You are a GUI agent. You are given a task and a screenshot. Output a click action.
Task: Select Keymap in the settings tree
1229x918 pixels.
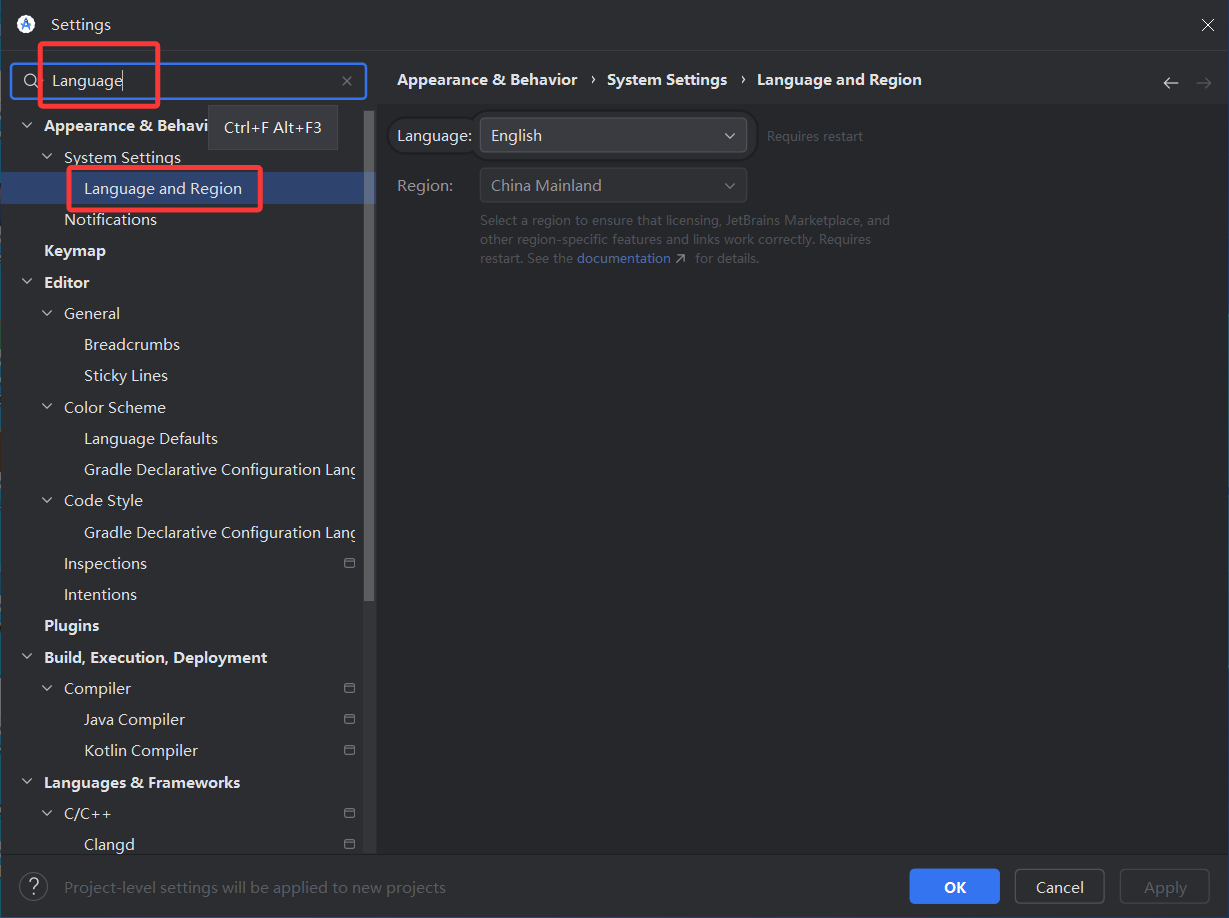point(75,251)
